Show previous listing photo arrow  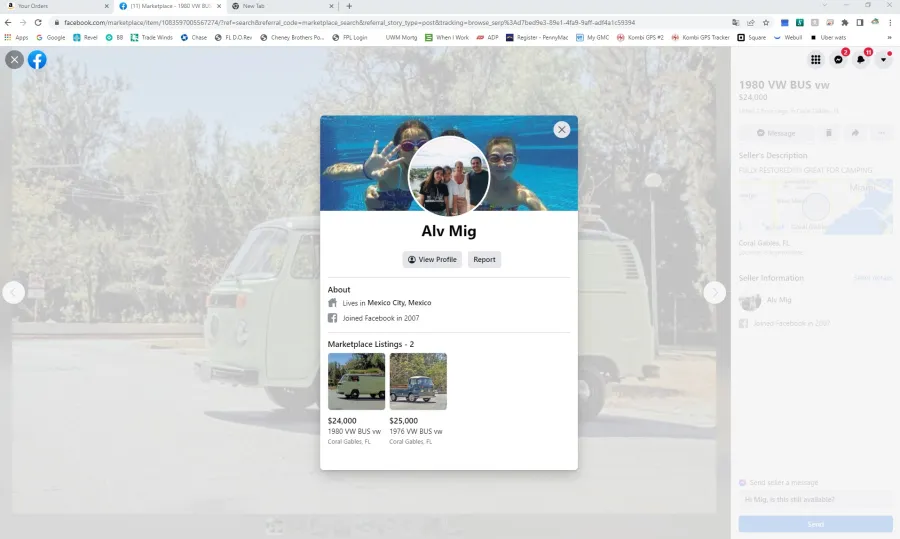coord(14,293)
